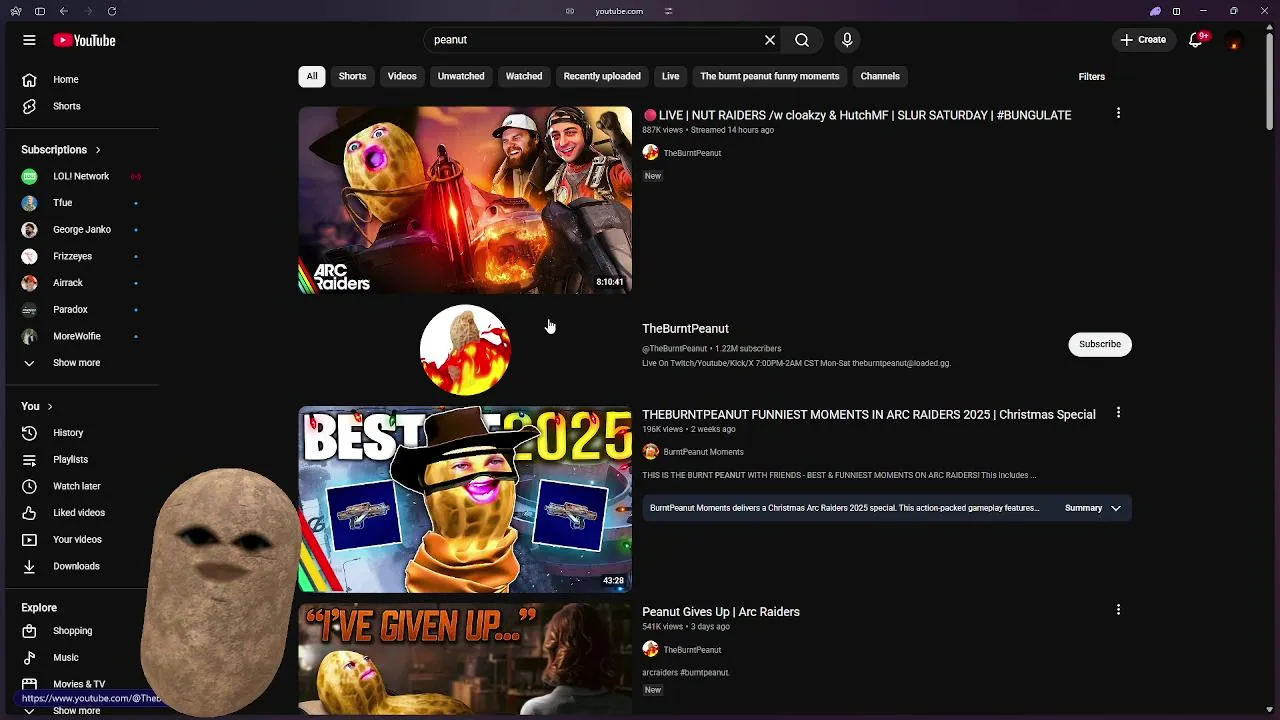Open the YouTube hamburger guide menu

click(x=29, y=40)
